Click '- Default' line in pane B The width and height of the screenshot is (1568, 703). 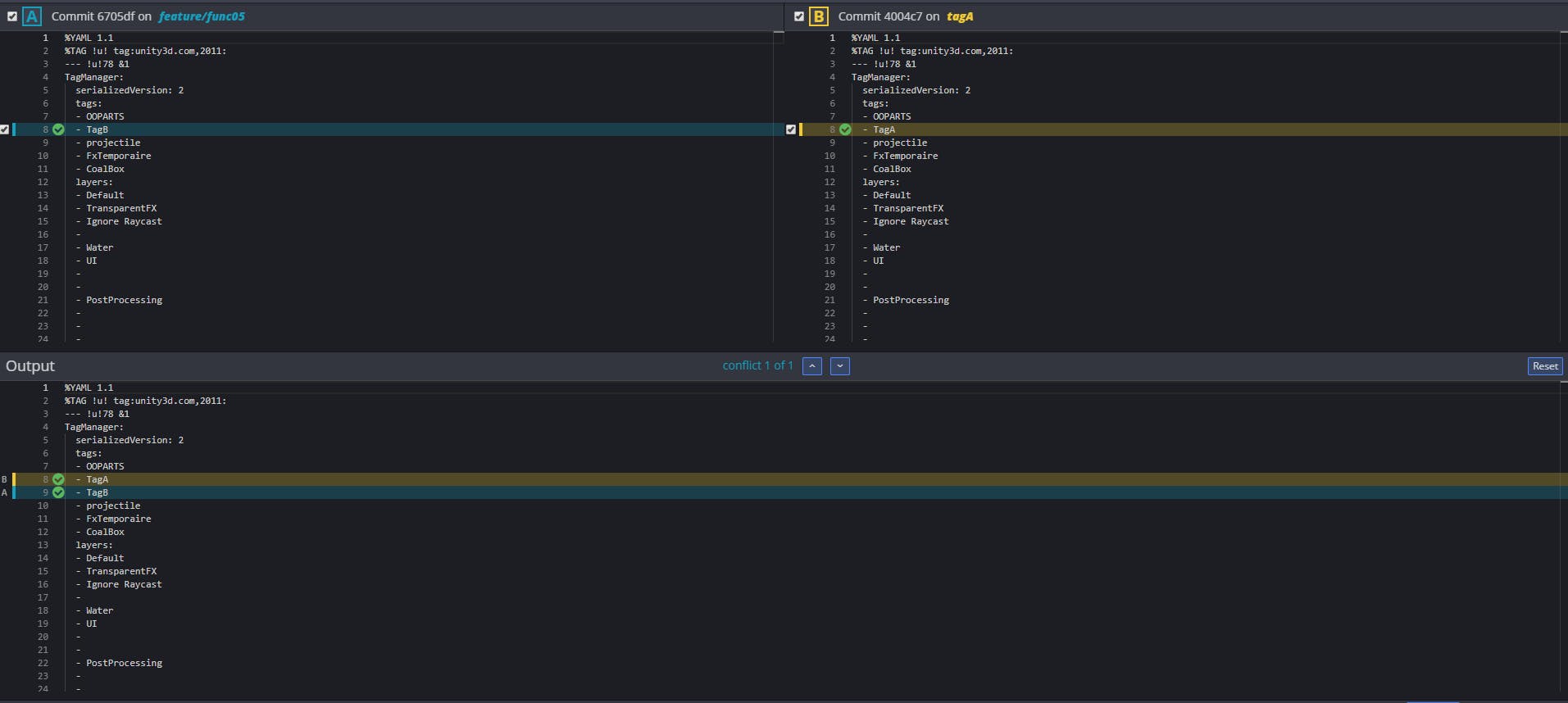(x=887, y=195)
